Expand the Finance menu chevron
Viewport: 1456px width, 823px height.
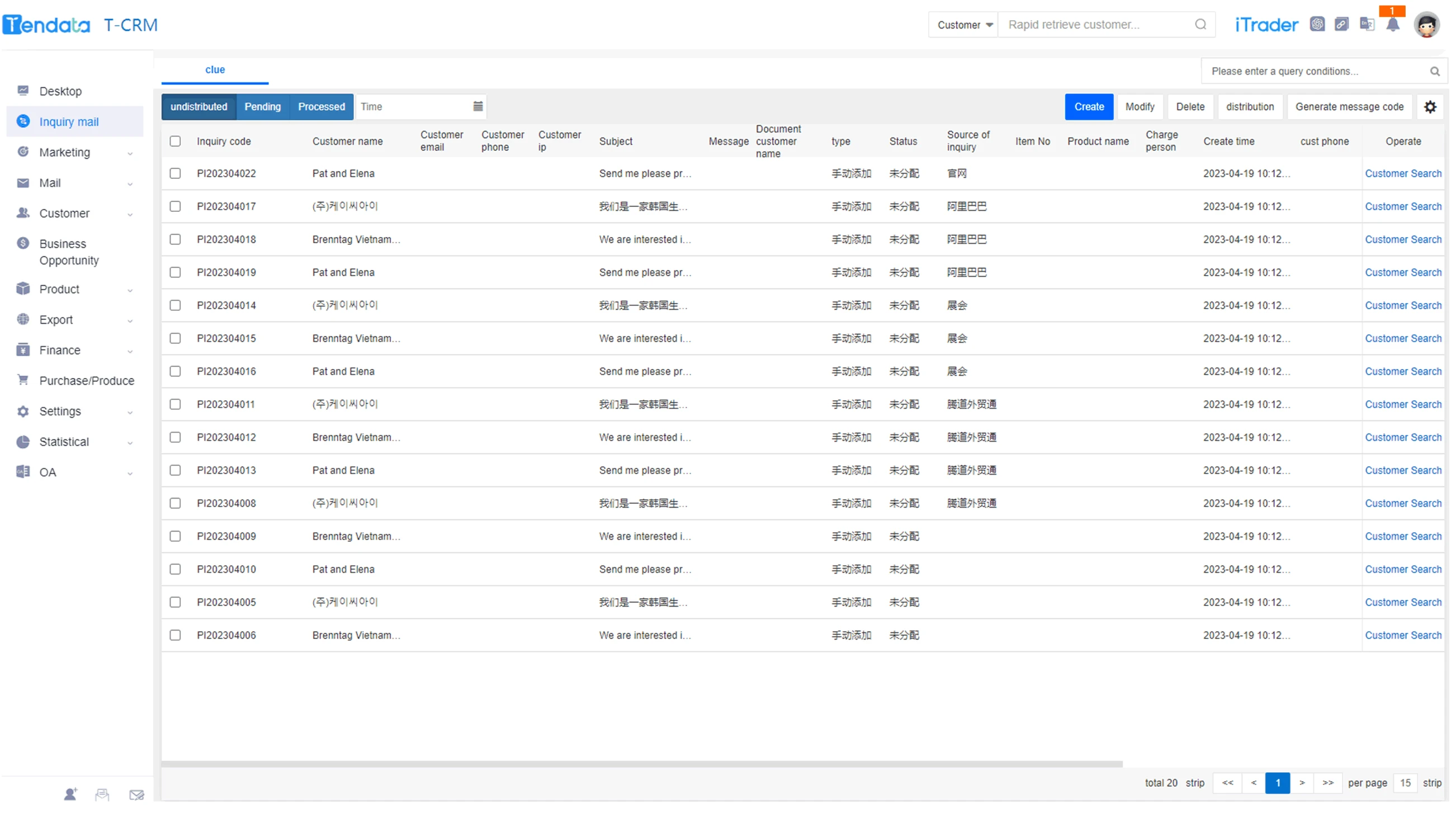[130, 351]
